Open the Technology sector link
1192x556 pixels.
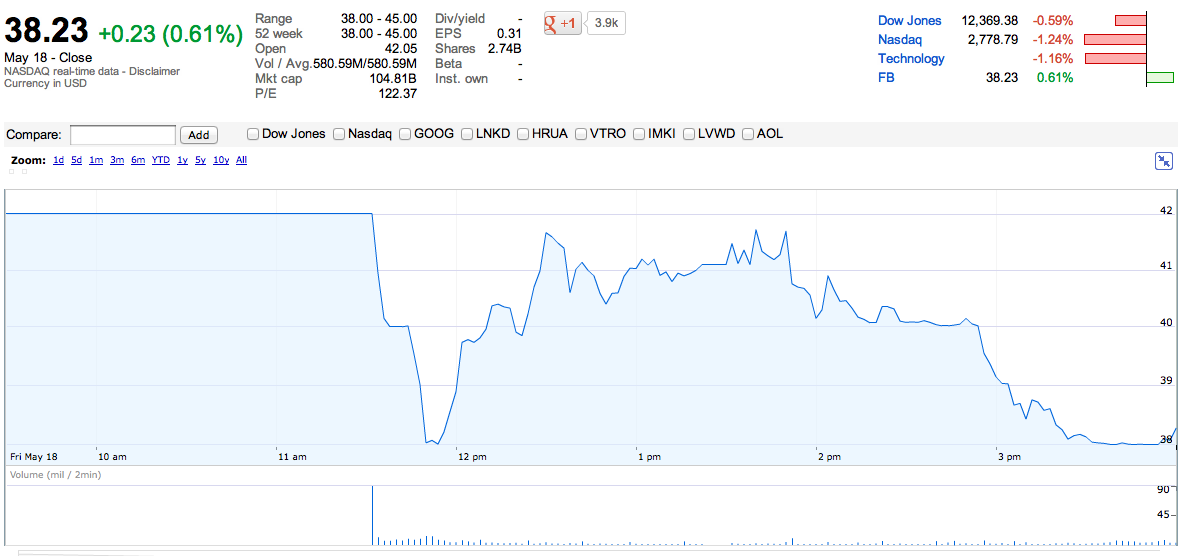pos(911,59)
